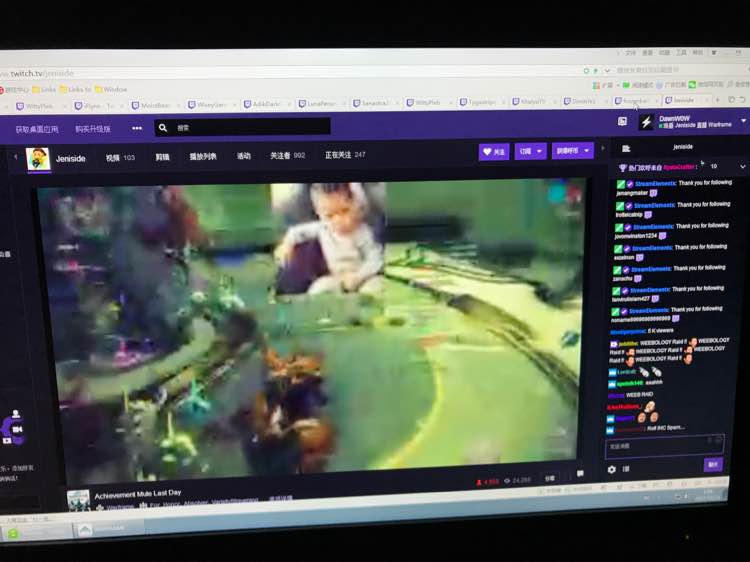Open the Links bookmark folder
Viewport: 750px width, 562px height.
click(x=44, y=89)
